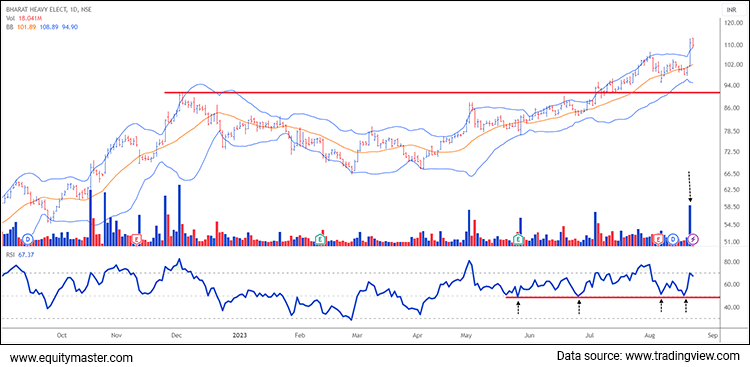The image size is (750, 367).
Task: Click the red earnings marker in August
Action: (x=659, y=238)
